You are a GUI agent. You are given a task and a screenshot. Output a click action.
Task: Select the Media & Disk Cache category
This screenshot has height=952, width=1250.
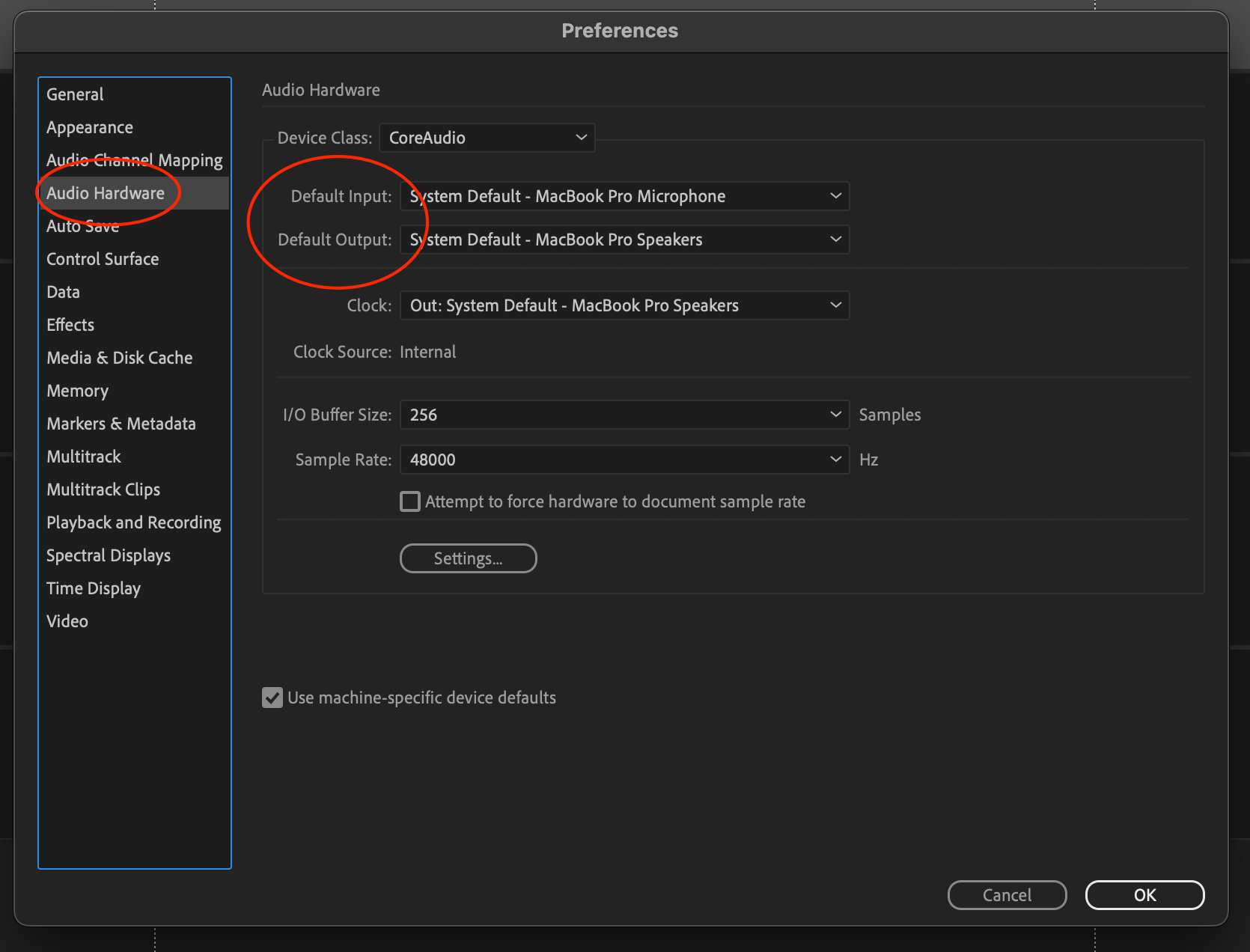coord(120,358)
